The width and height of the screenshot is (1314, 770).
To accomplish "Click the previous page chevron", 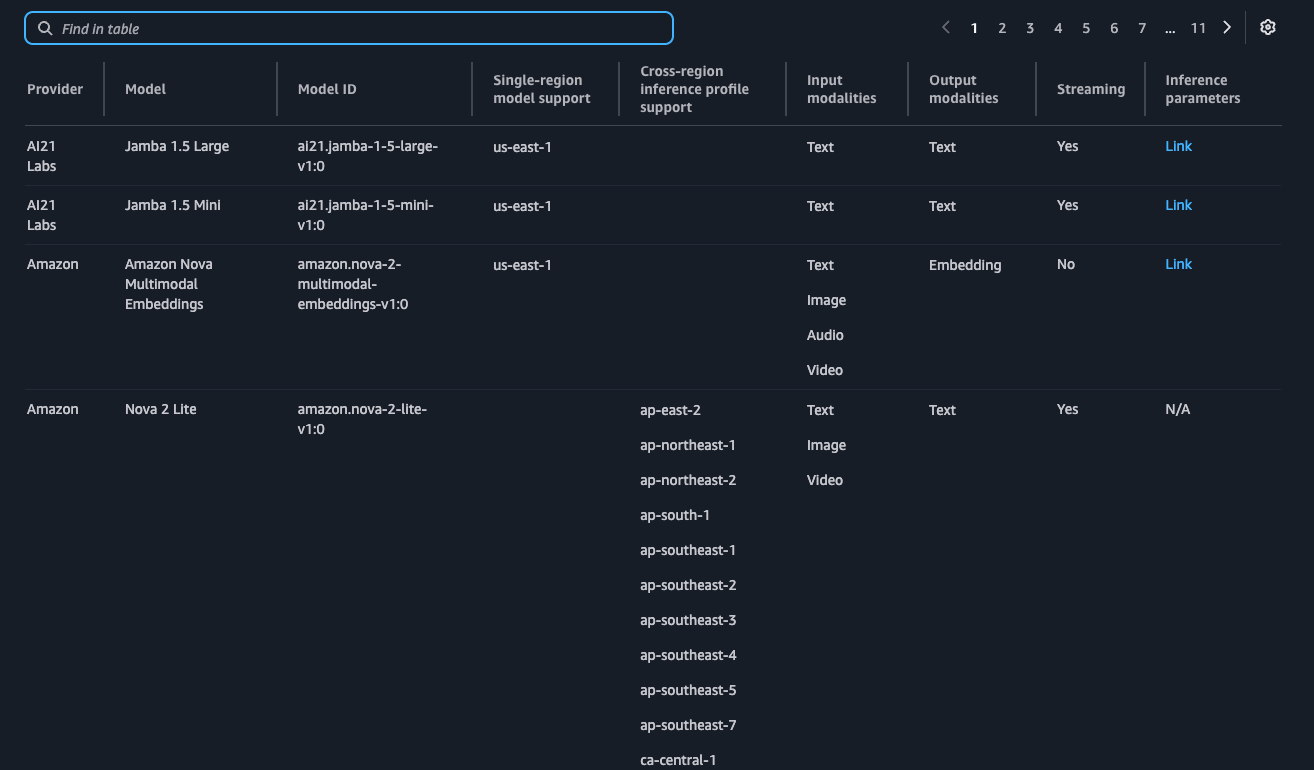I will coord(946,28).
